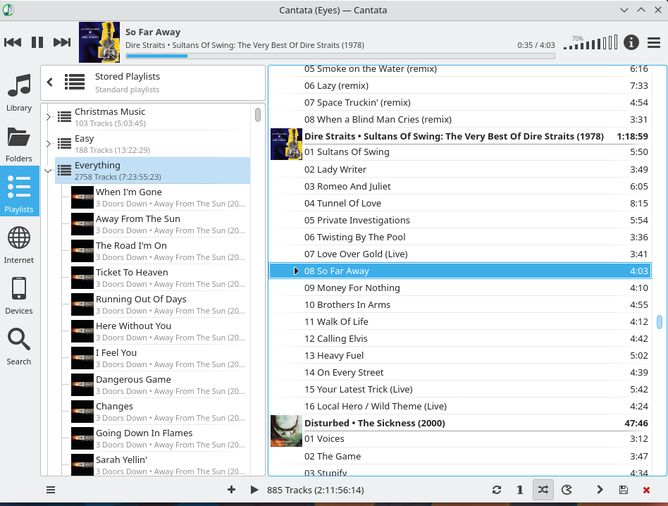
Task: Select the Easy playlist
Action: [x=153, y=144]
